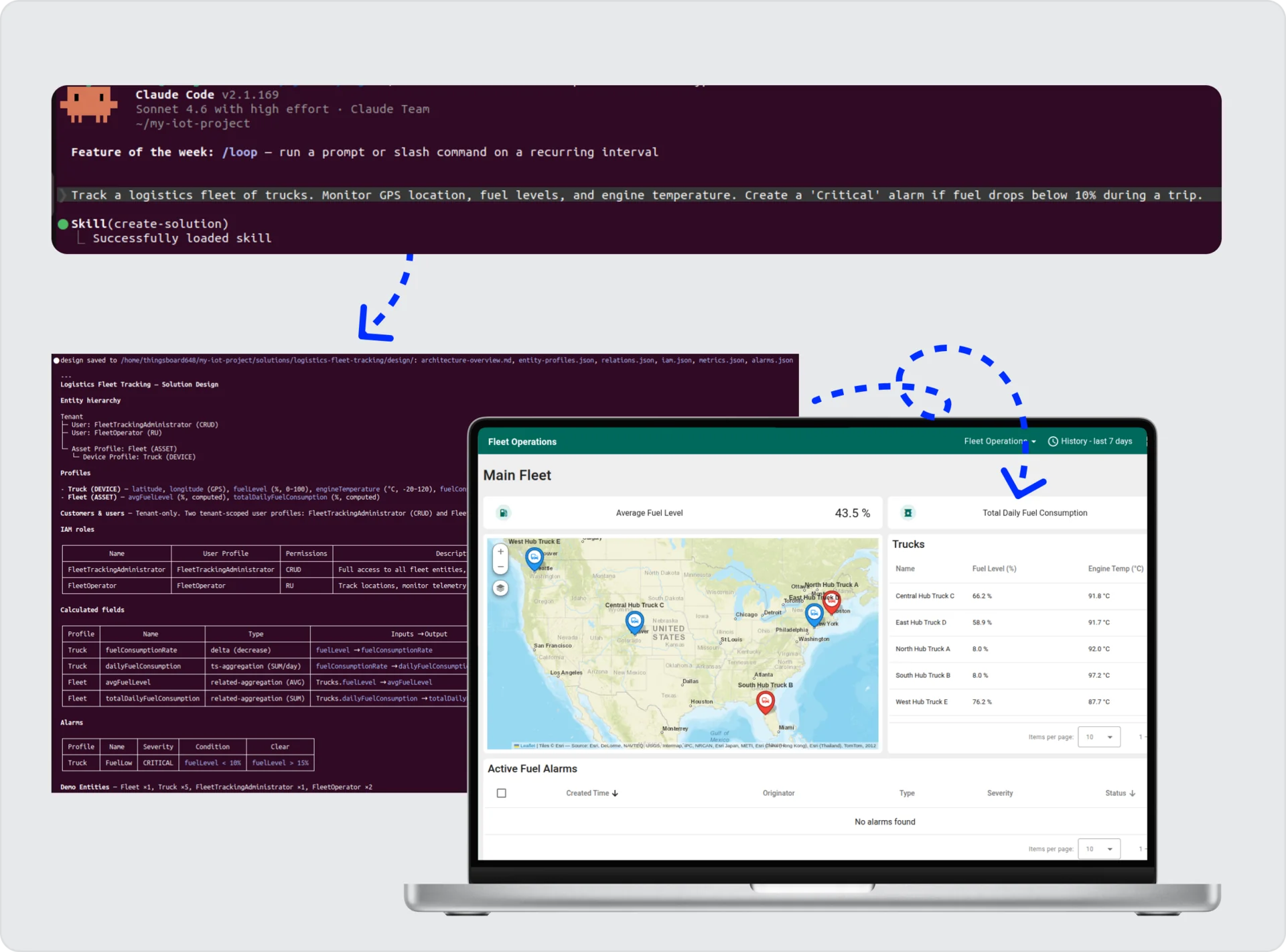Select the South Hub Truck B table row
The width and height of the screenshot is (1286, 952).
1017,675
